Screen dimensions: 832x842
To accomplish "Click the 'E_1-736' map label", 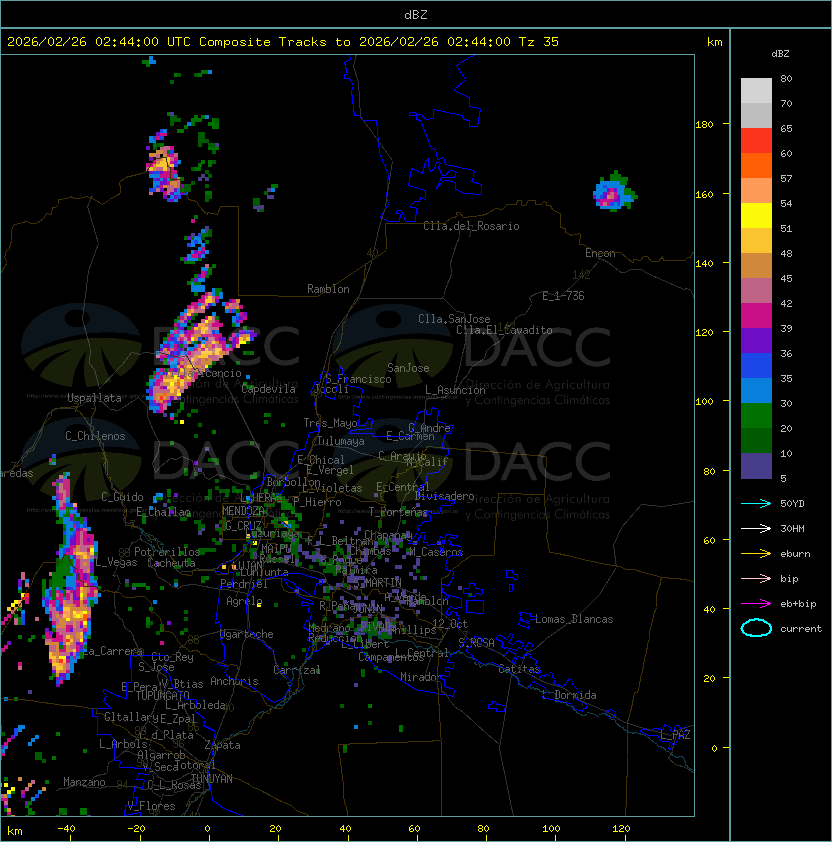I will pos(563,296).
